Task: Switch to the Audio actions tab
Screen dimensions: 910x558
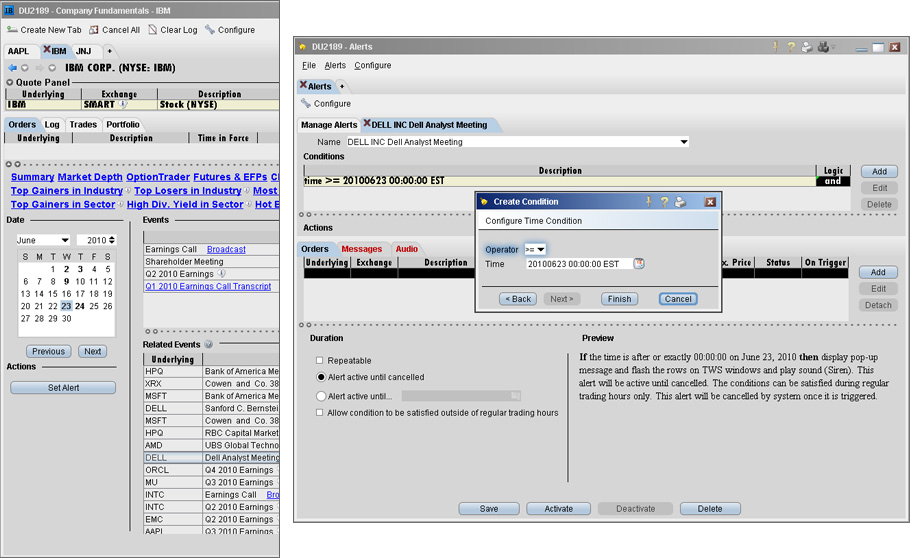Action: coord(406,249)
